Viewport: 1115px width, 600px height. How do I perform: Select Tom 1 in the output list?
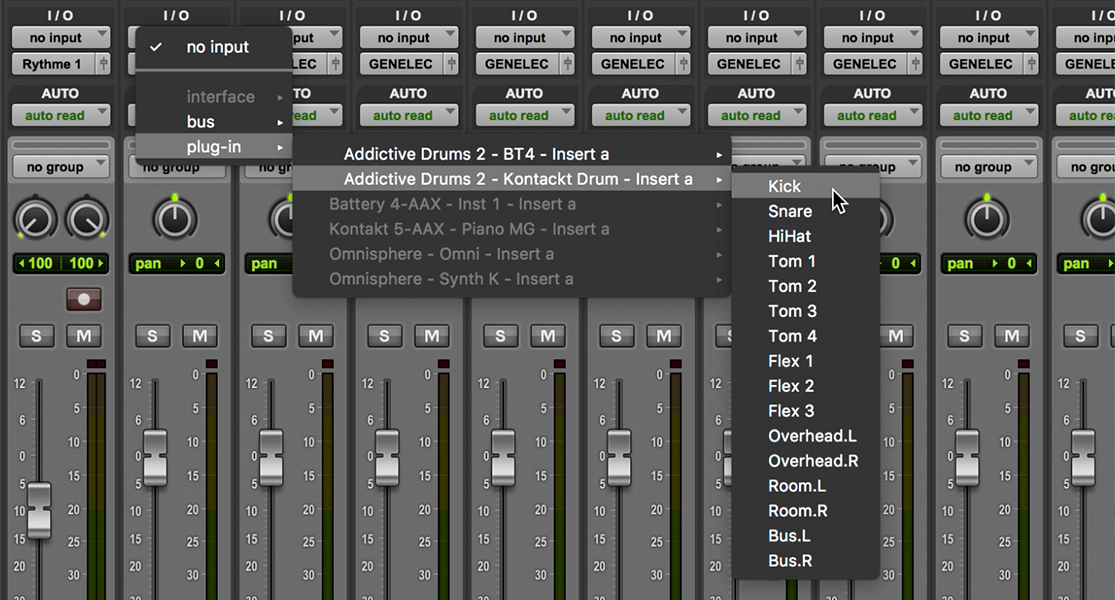(806, 261)
